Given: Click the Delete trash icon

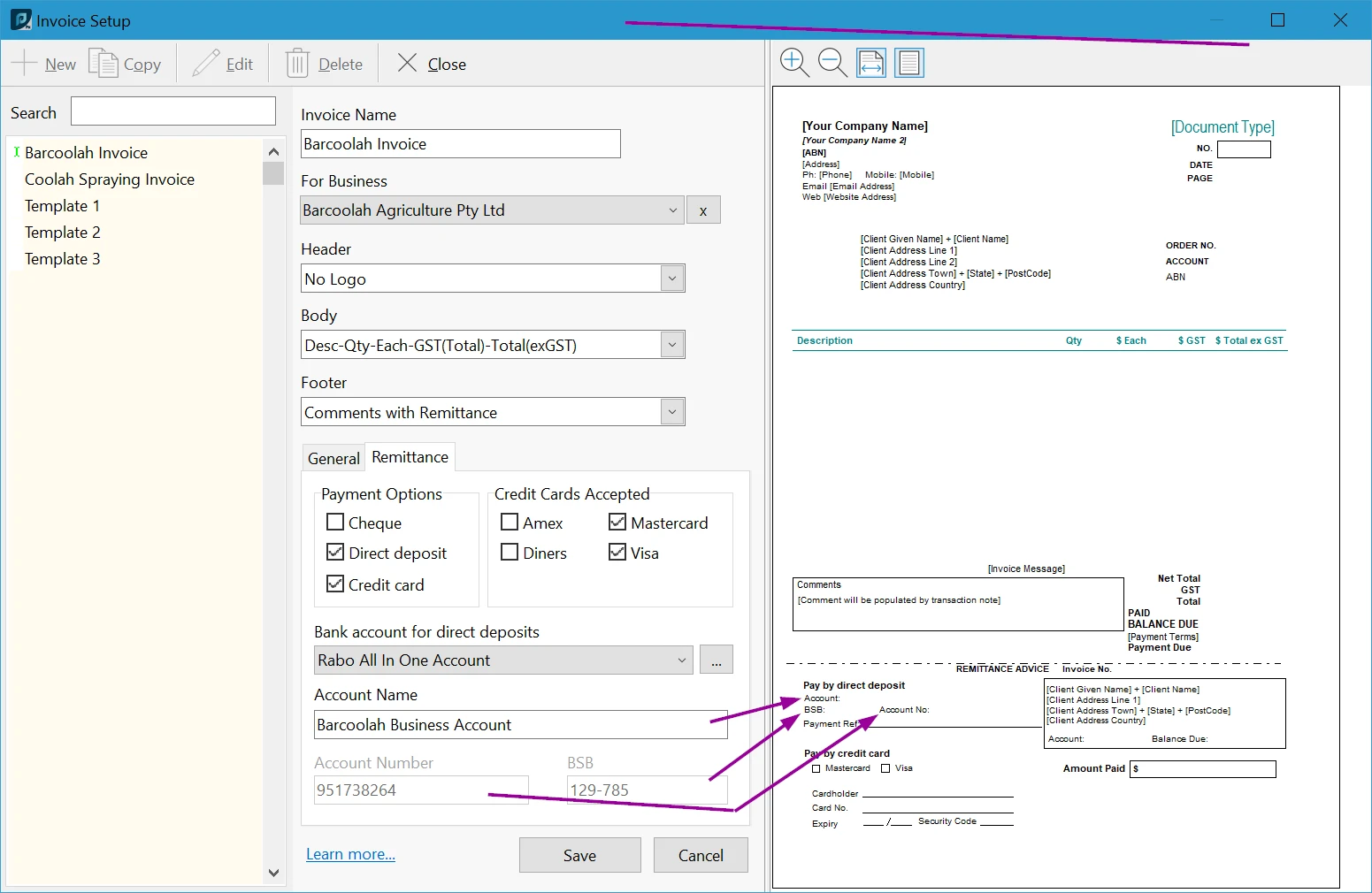Looking at the screenshot, I should [297, 64].
